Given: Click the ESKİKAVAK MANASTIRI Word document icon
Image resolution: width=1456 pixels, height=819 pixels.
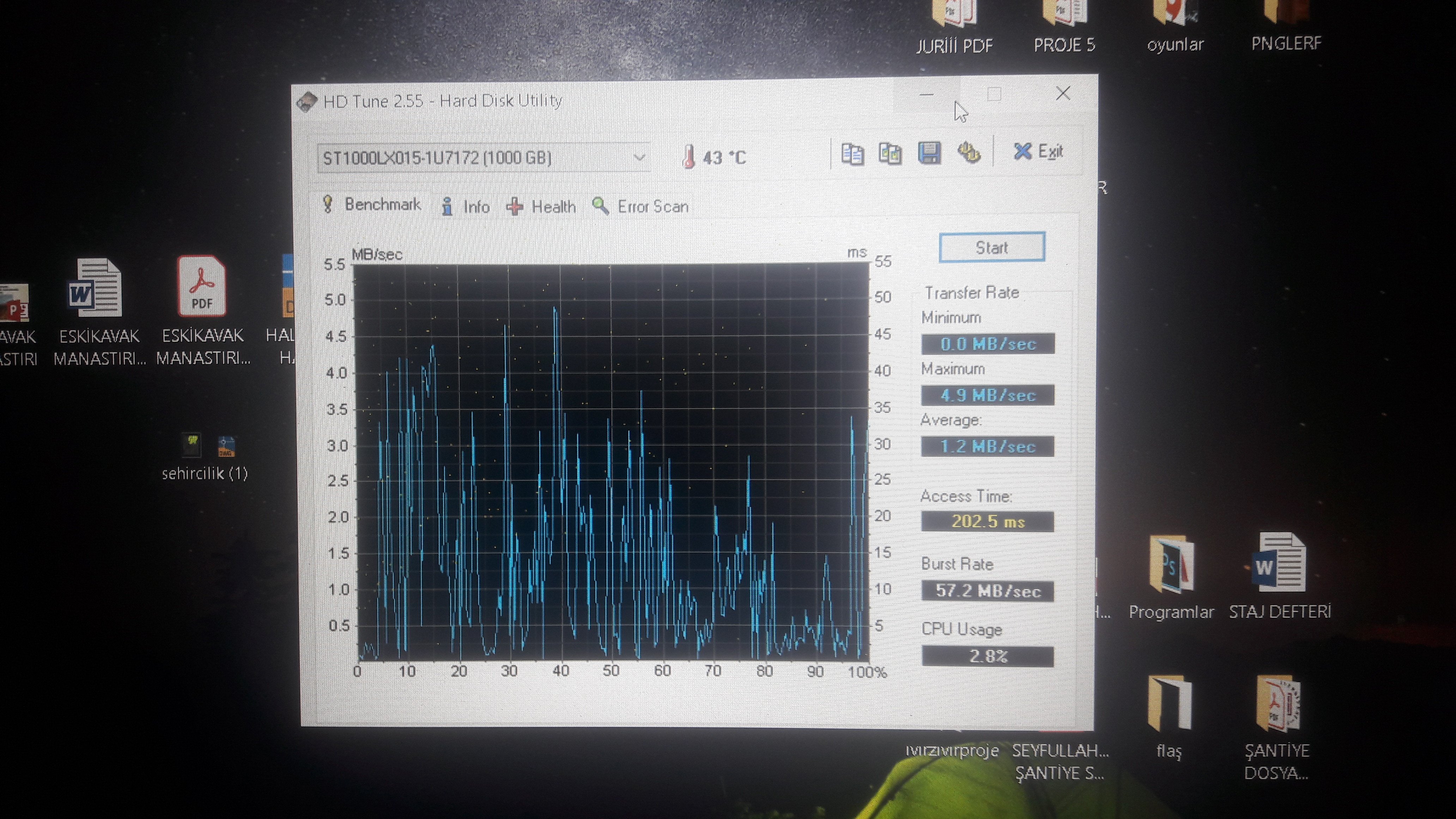Looking at the screenshot, I should point(95,287).
